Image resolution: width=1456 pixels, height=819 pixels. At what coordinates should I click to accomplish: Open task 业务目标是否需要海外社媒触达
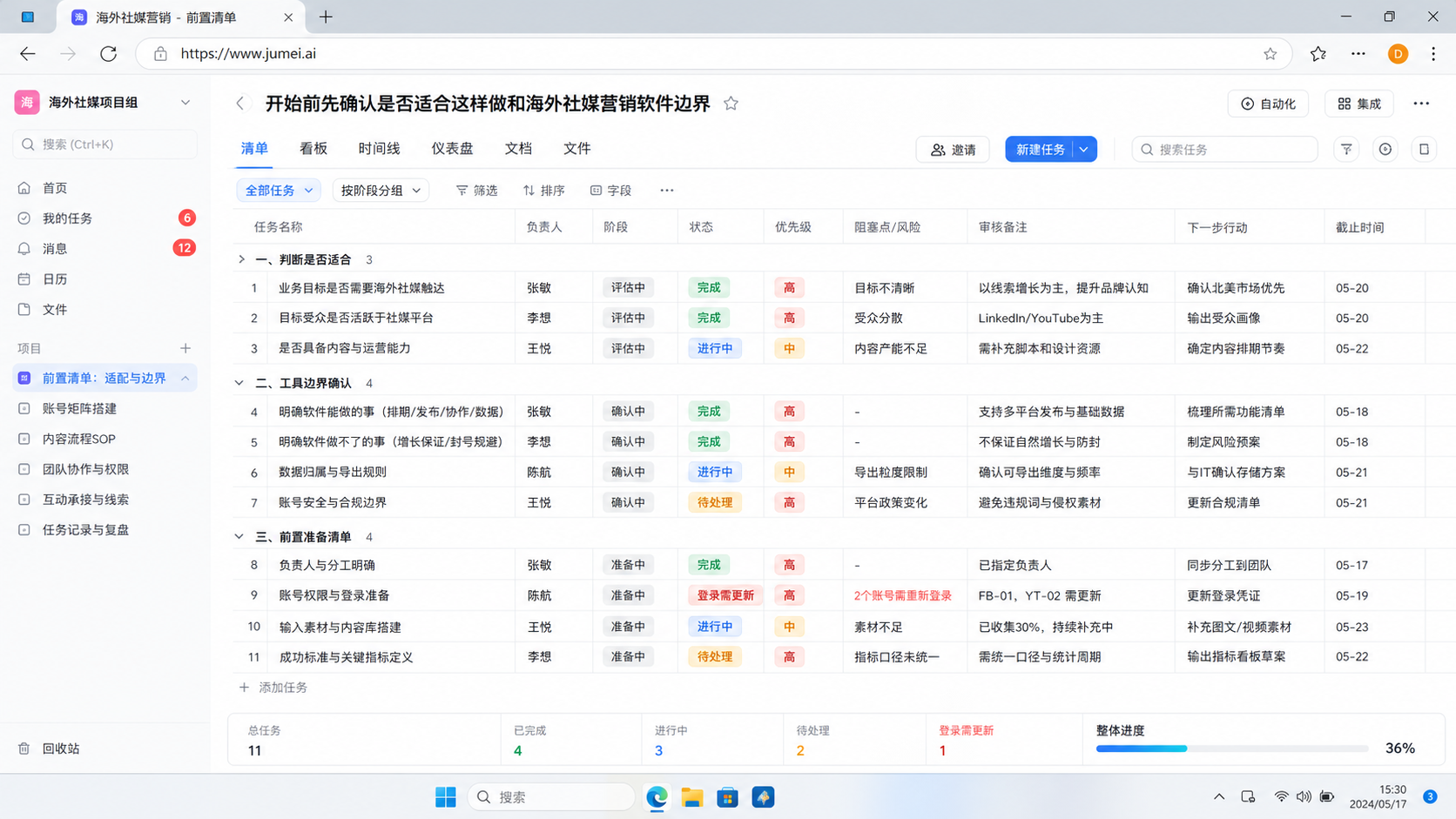point(361,288)
